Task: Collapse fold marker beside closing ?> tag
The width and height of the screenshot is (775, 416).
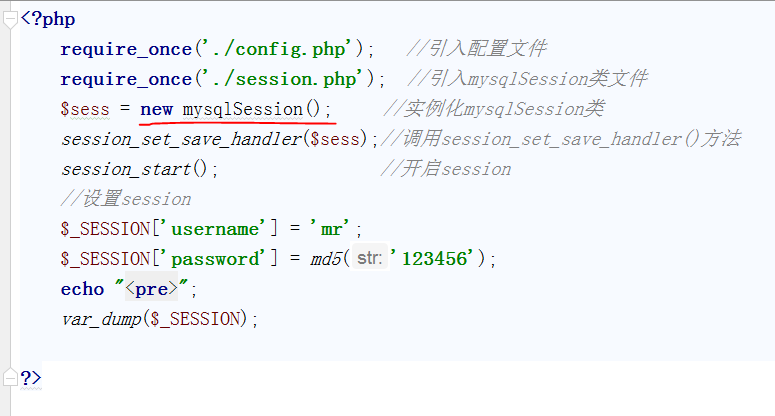Action: 10,377
